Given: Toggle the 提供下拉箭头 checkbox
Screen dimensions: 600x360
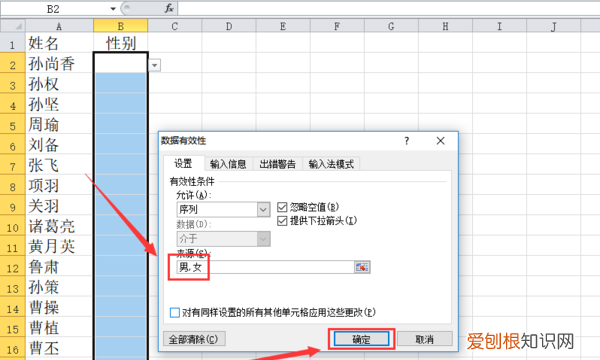Looking at the screenshot, I should (x=282, y=221).
